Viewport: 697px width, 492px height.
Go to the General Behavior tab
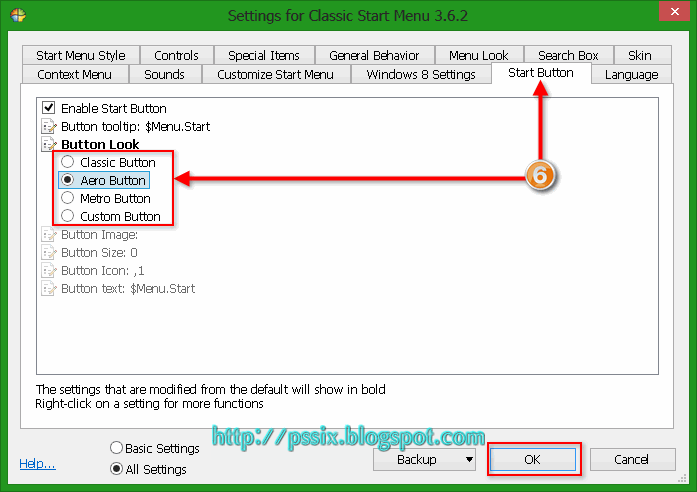374,56
